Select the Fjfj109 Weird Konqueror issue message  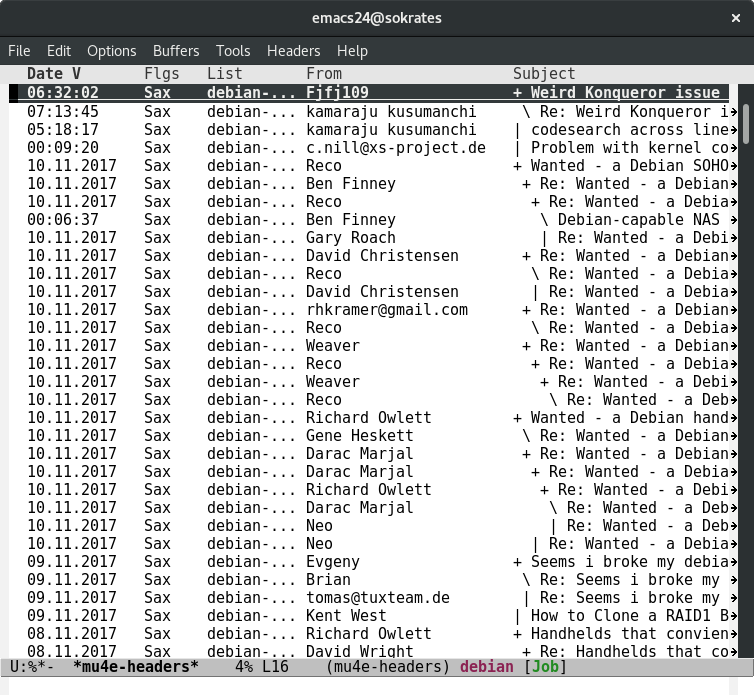point(369,92)
